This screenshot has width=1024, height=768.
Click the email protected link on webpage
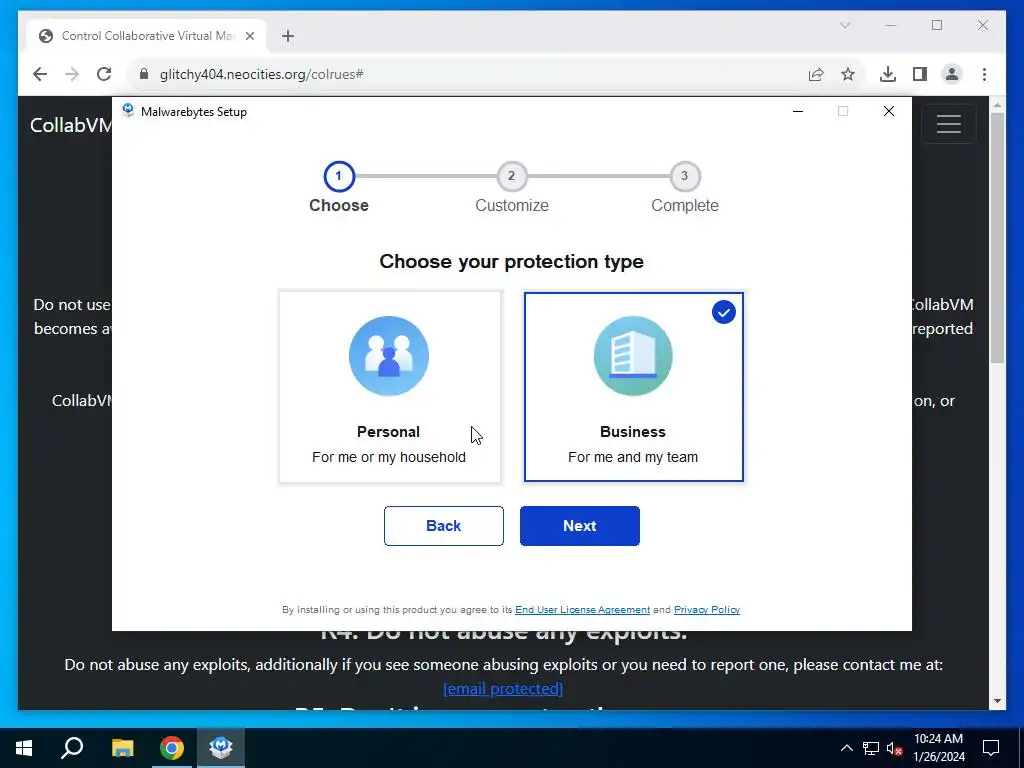click(x=503, y=688)
